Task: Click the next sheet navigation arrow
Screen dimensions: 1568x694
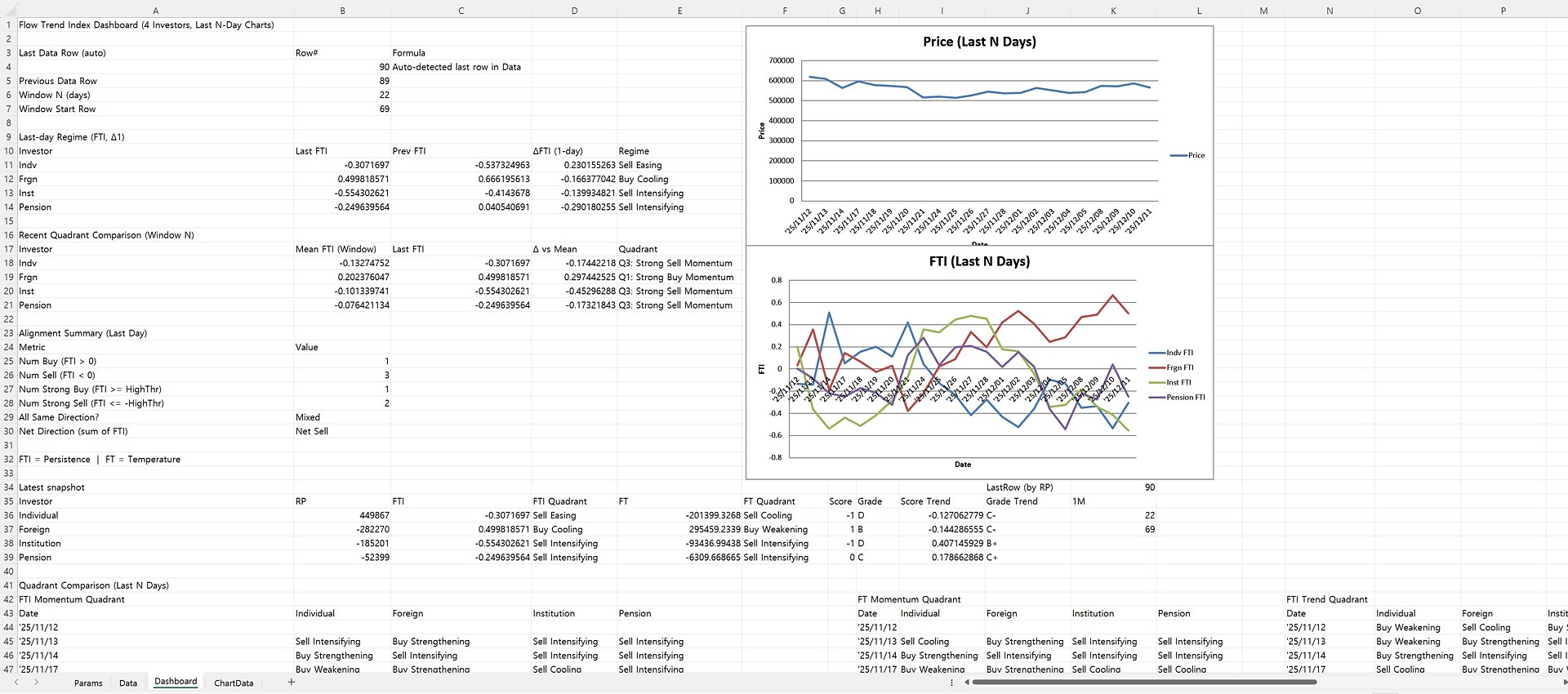Action: point(36,683)
